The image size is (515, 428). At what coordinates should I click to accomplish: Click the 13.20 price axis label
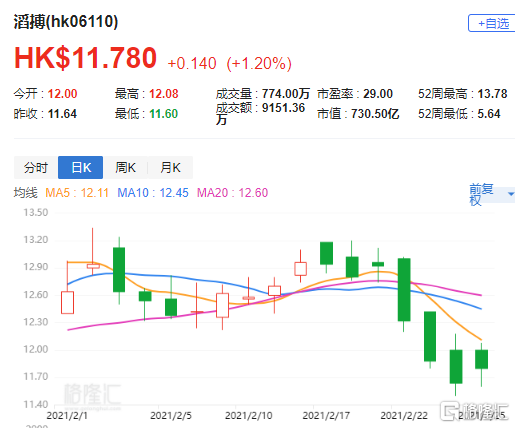click(36, 240)
